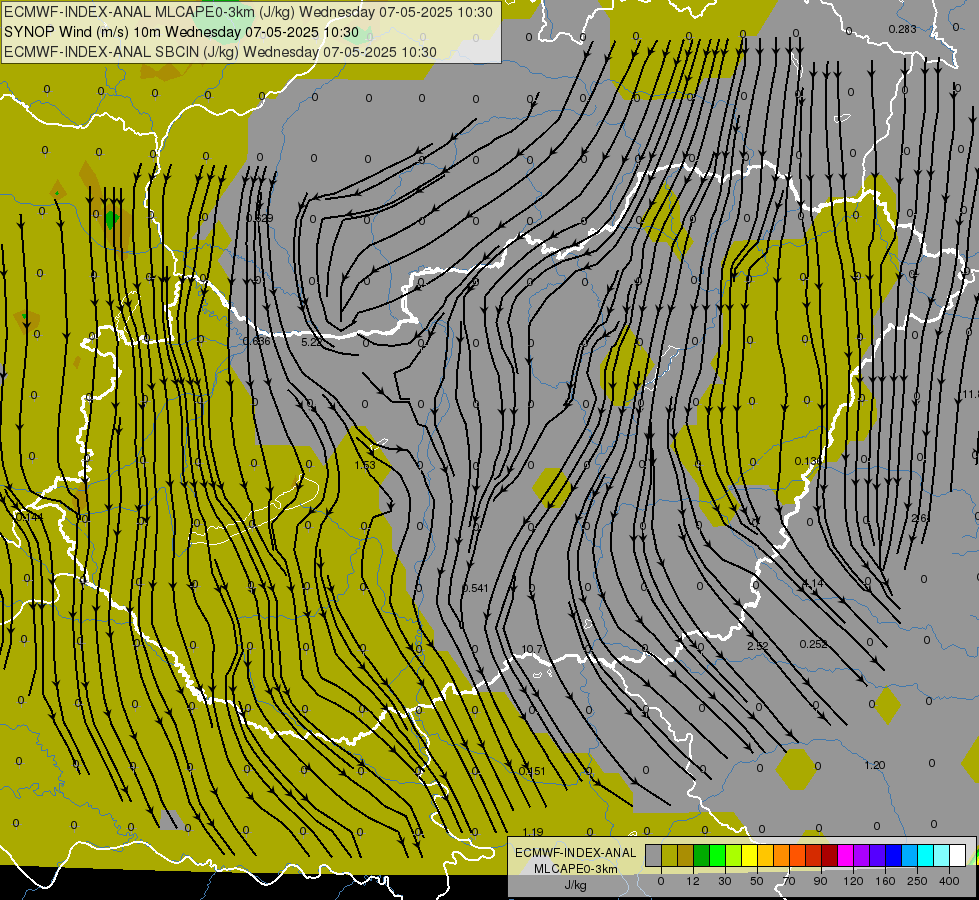Screen dimensions: 979x900
Task: Select the bright cyan legend swatch
Action: [925, 855]
